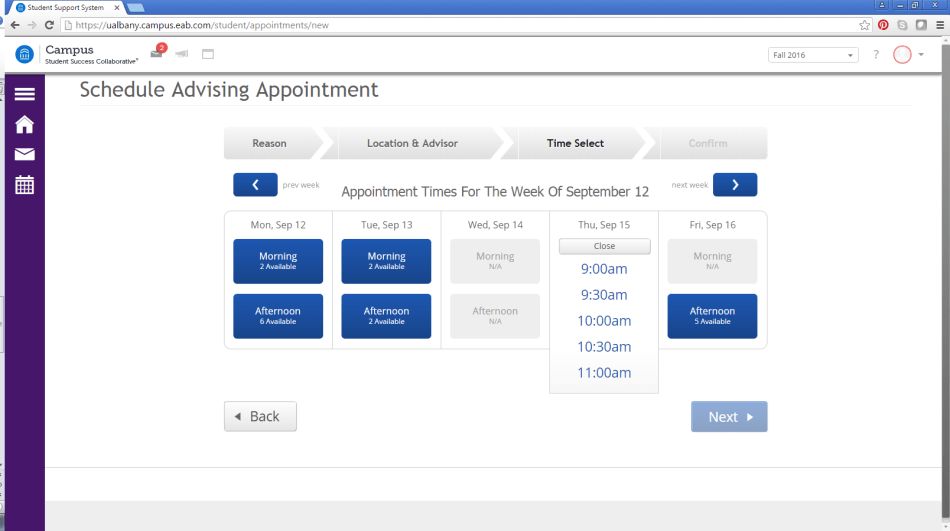The width and height of the screenshot is (950, 531).
Task: Open notifications inbox with red badge
Action: 157,53
